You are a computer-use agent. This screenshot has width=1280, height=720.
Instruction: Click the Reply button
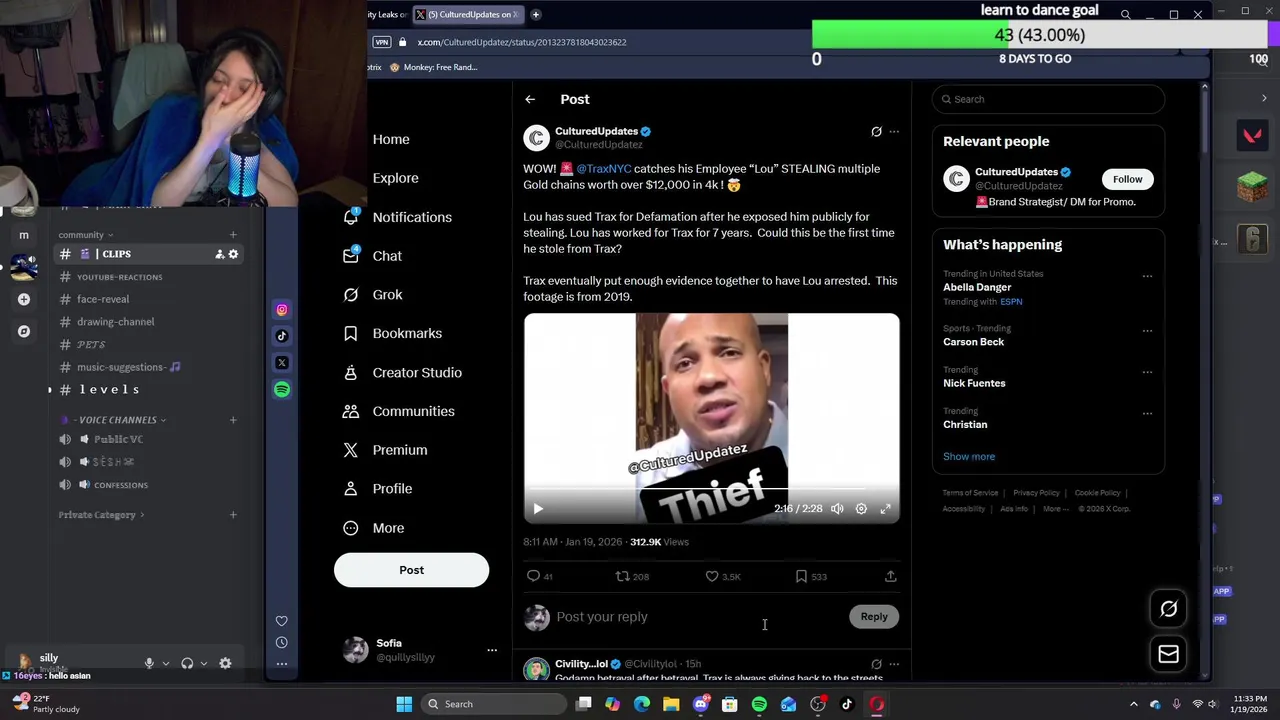tap(874, 617)
